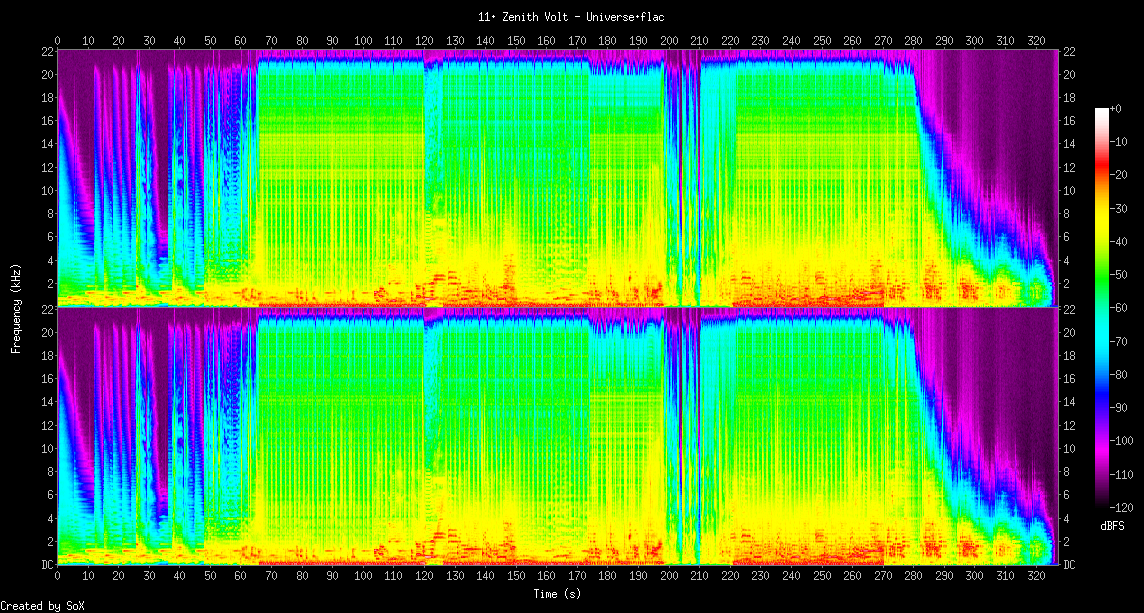Click the '+0' label on the dBFS scale
The image size is (1144, 613).
coord(1116,108)
